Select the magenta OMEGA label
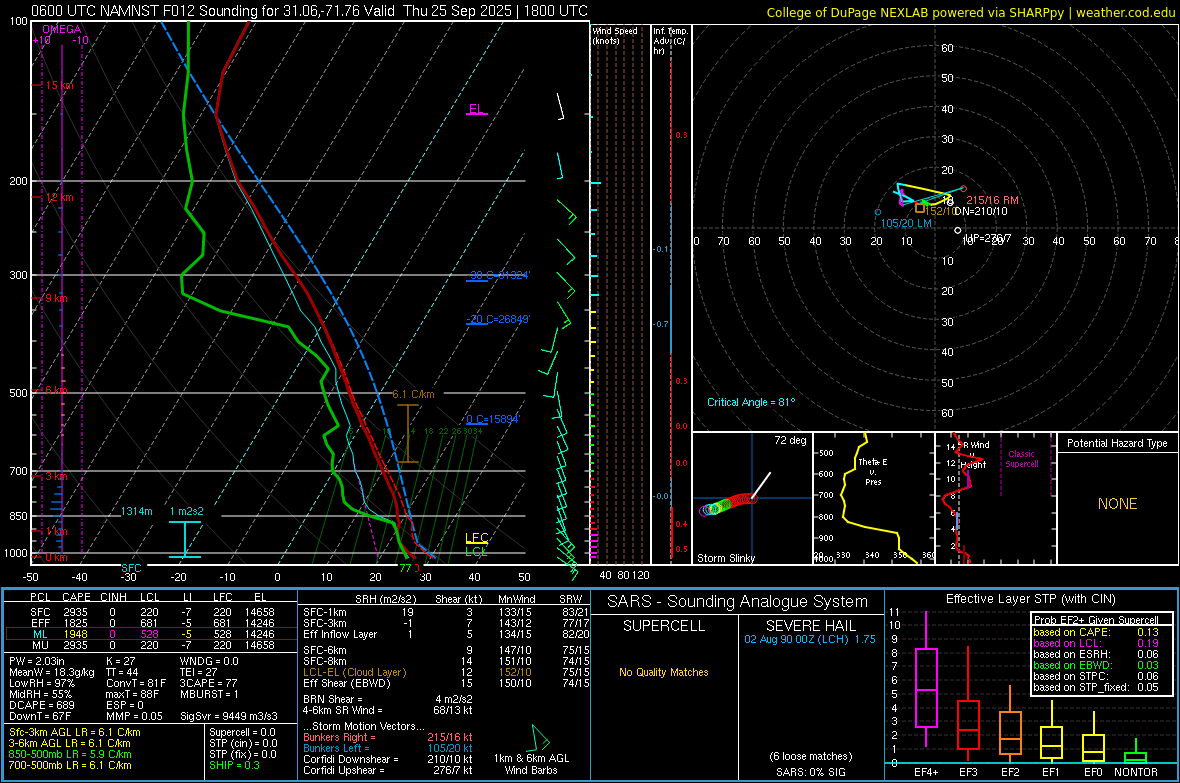The height and width of the screenshot is (783, 1180). coord(61,29)
